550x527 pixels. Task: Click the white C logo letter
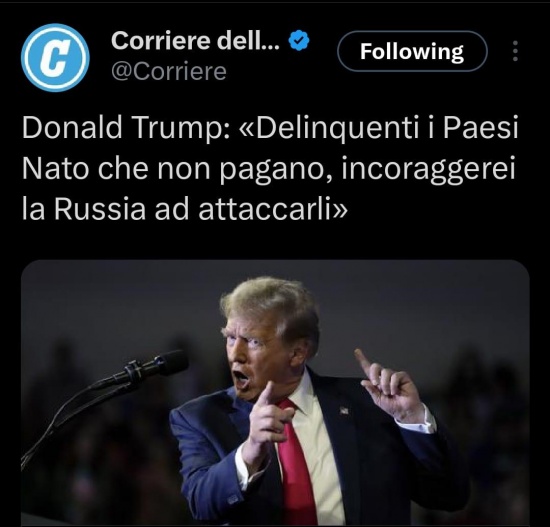tap(55, 58)
